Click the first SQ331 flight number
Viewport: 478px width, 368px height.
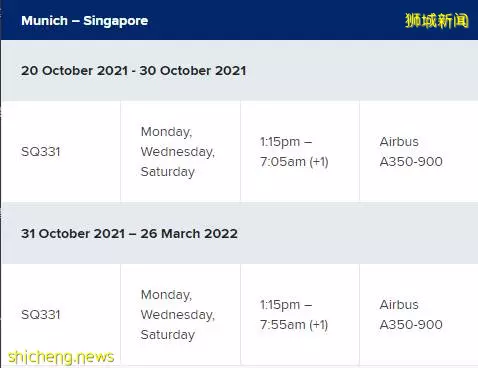41,152
